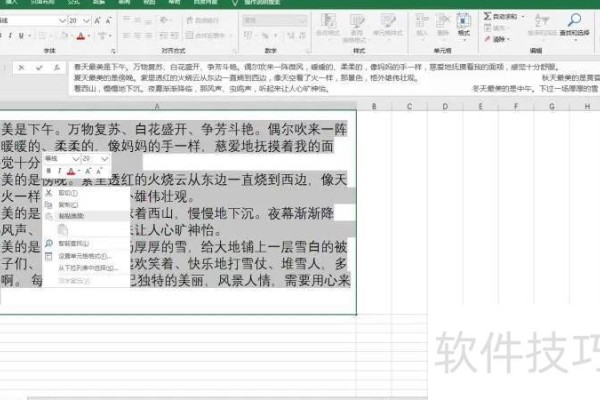The width and height of the screenshot is (600, 400).
Task: Select column C header
Action: coord(409,106)
